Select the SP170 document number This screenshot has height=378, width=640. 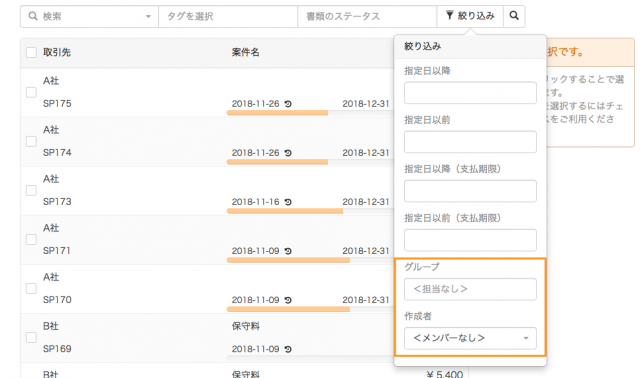57,300
